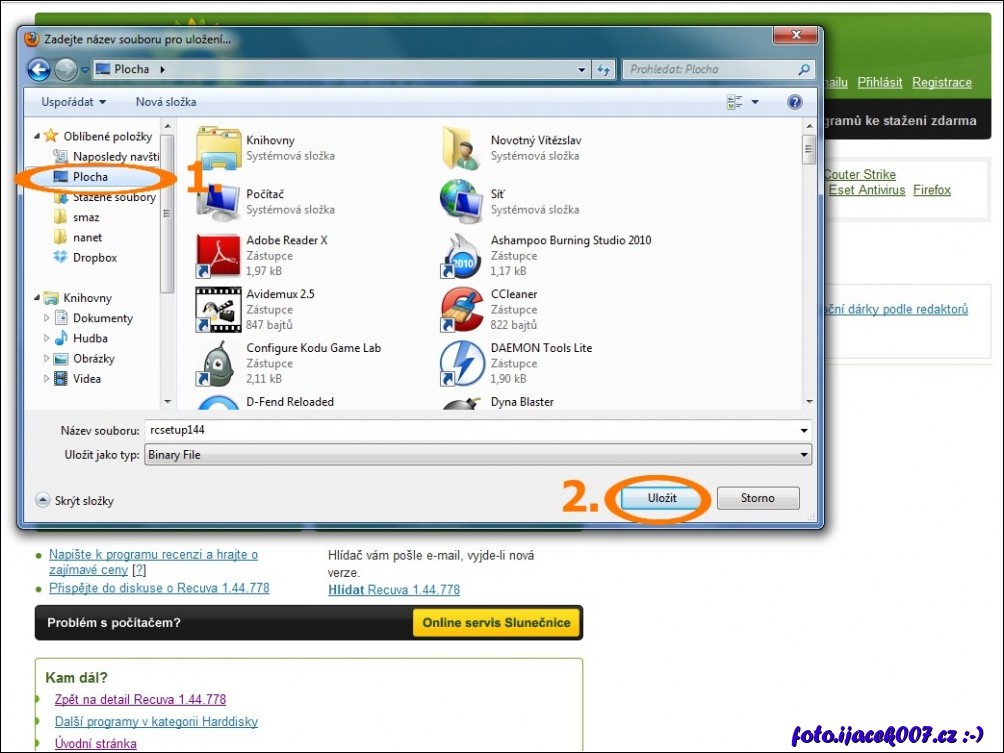Open the file name history dropdown arrow
The height and width of the screenshot is (753, 1004).
[x=804, y=430]
